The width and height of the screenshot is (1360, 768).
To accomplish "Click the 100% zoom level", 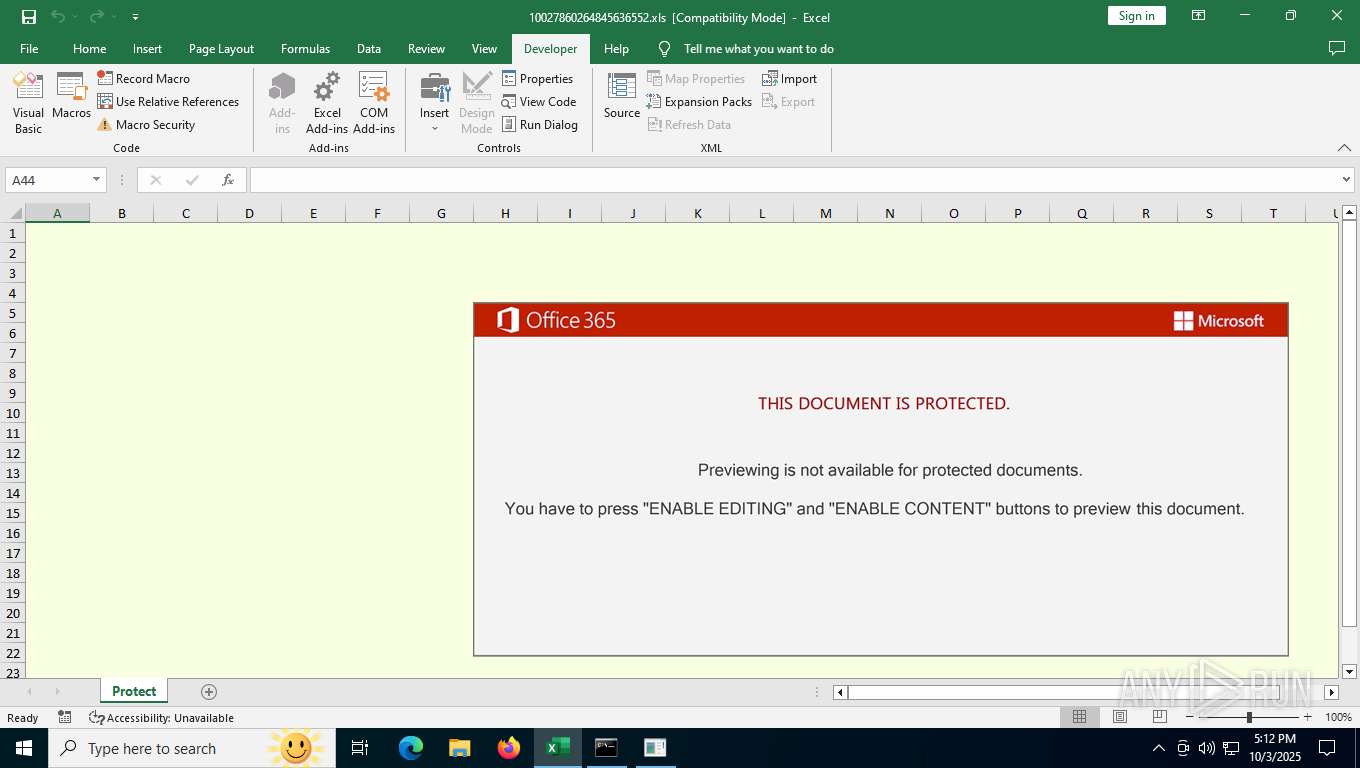I will click(1338, 717).
